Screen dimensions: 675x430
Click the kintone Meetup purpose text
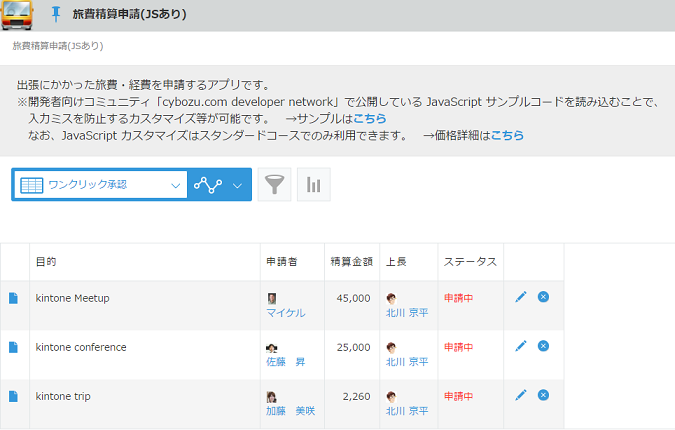pyautogui.click(x=72, y=298)
